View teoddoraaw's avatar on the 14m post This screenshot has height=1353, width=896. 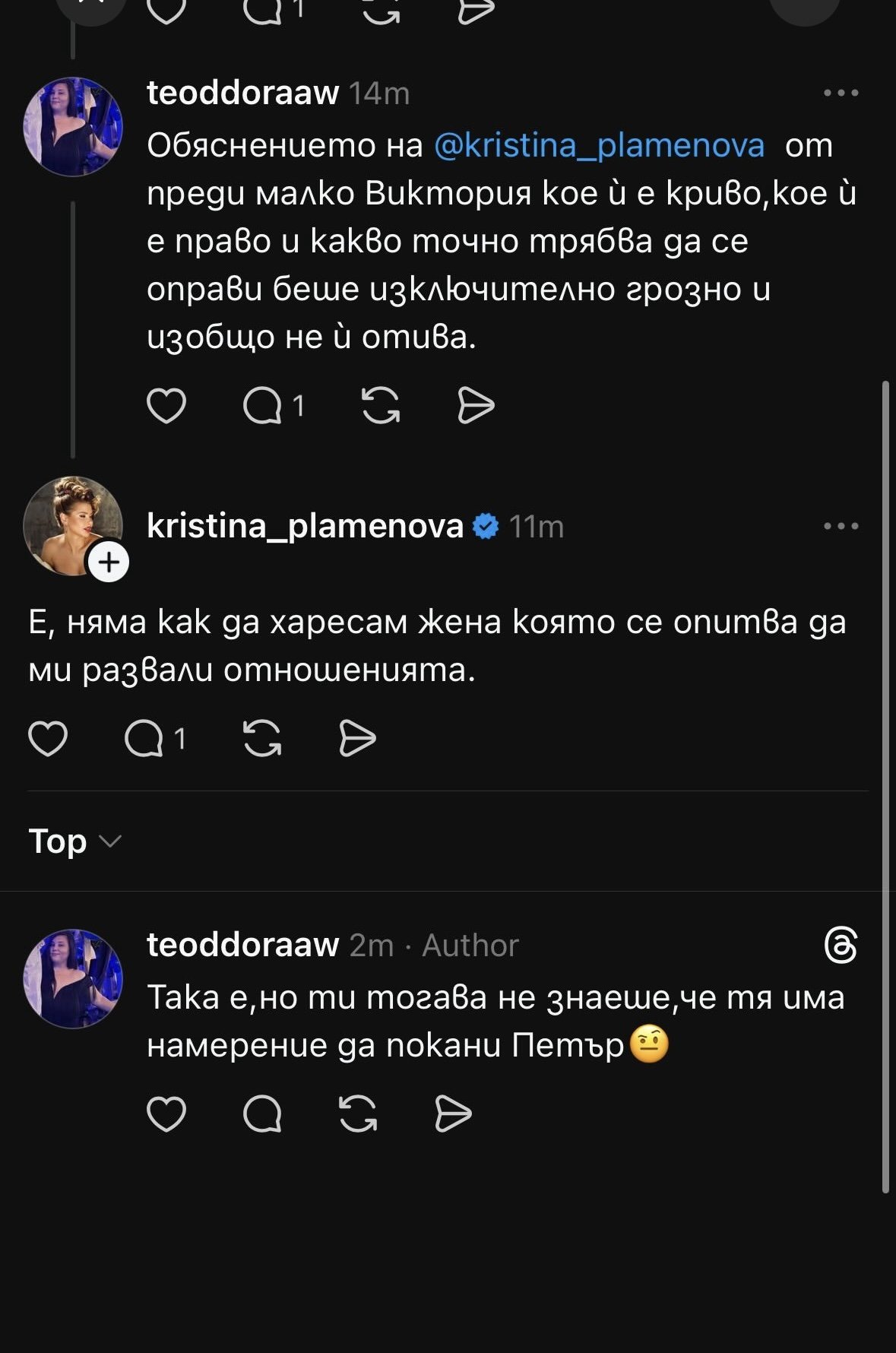(x=73, y=127)
